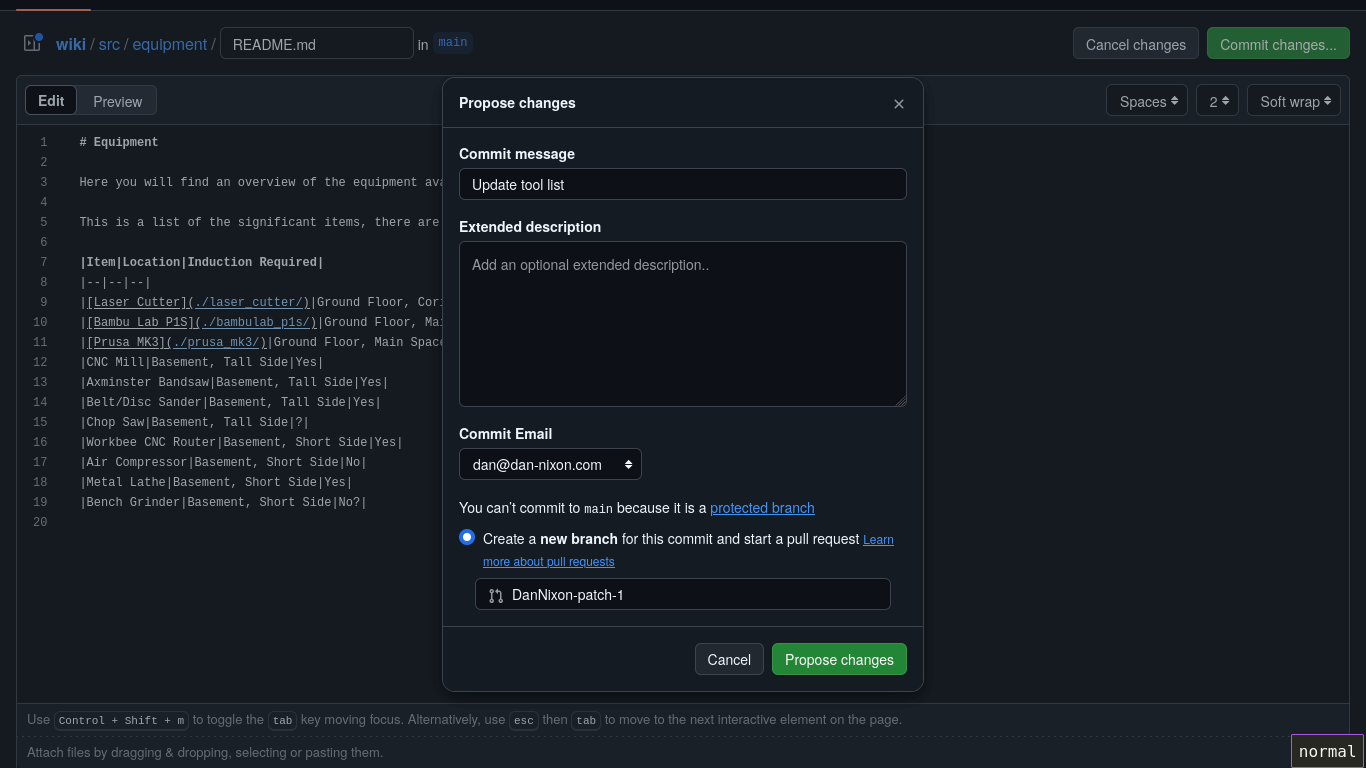Viewport: 1366px width, 768px height.
Task: Open the Spaces indentation dropdown
Action: [x=1146, y=100]
